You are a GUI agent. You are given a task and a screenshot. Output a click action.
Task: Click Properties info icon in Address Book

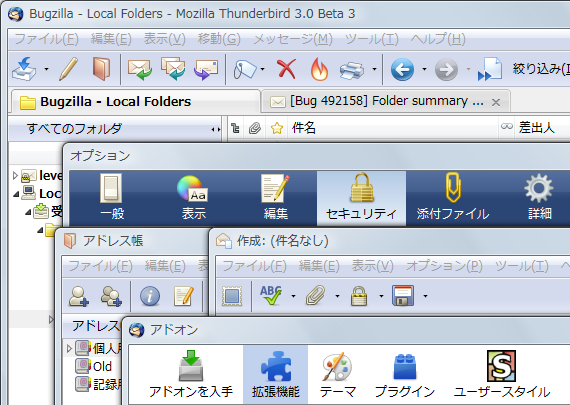point(150,296)
